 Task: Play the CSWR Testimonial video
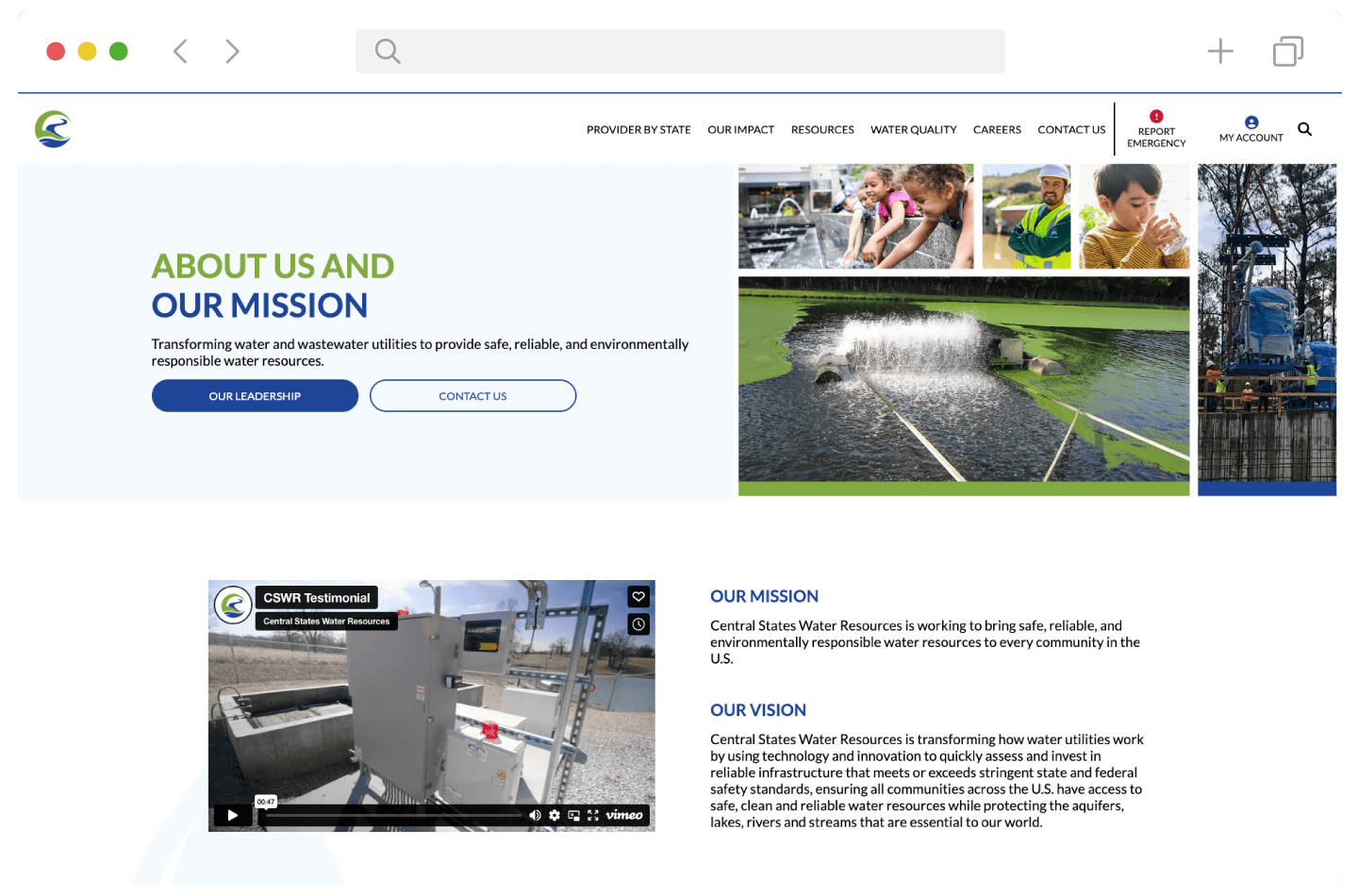pos(232,815)
